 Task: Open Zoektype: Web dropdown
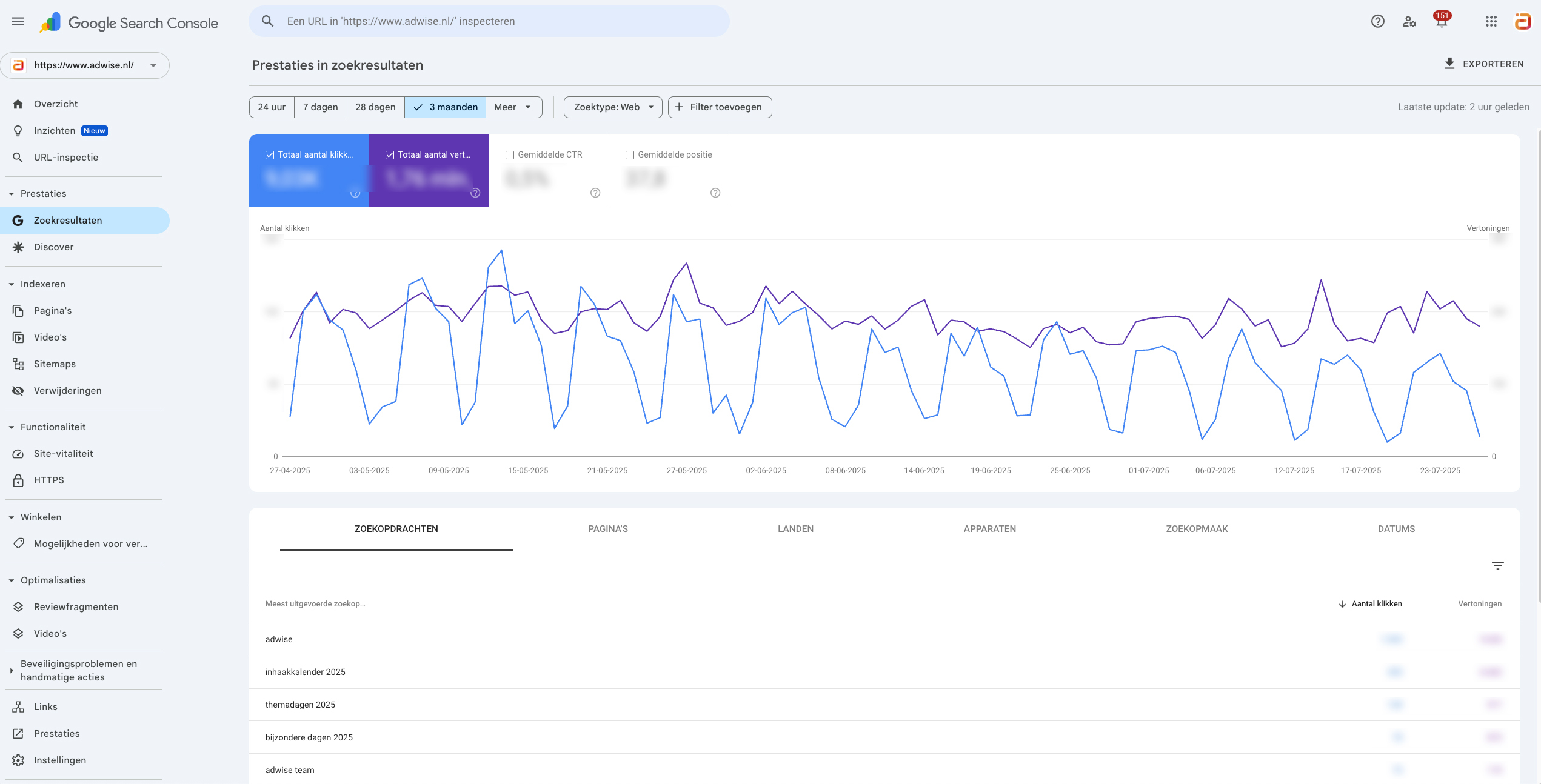click(613, 107)
